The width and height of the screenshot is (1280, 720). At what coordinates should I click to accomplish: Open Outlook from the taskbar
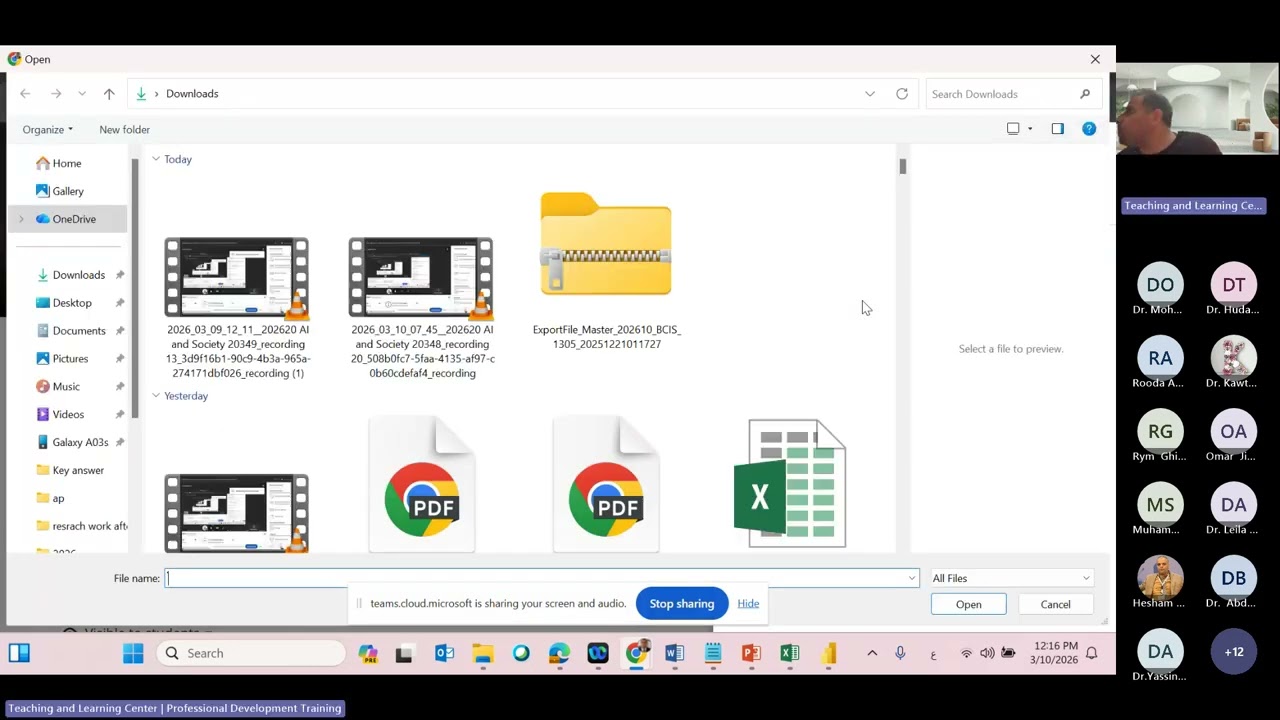click(445, 654)
